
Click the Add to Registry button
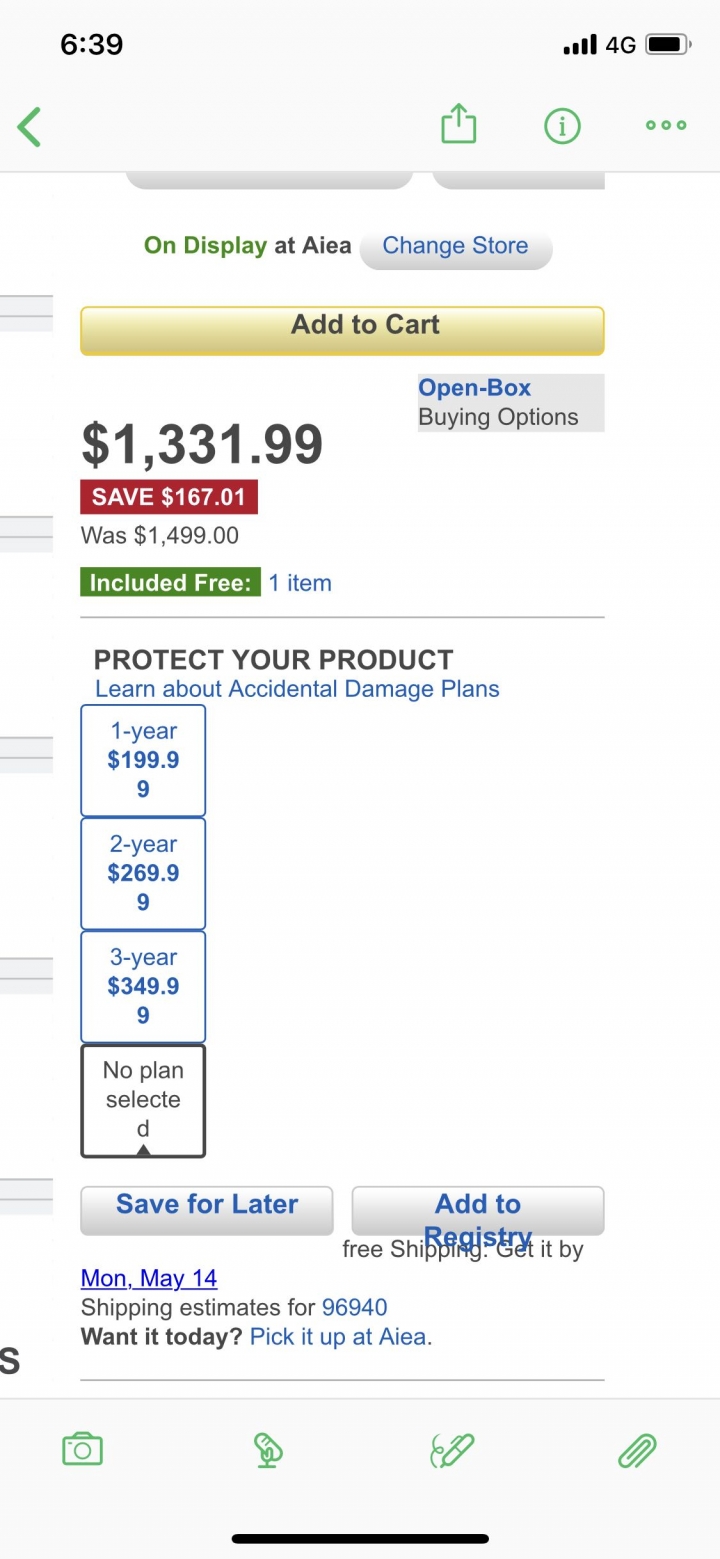tap(478, 1211)
